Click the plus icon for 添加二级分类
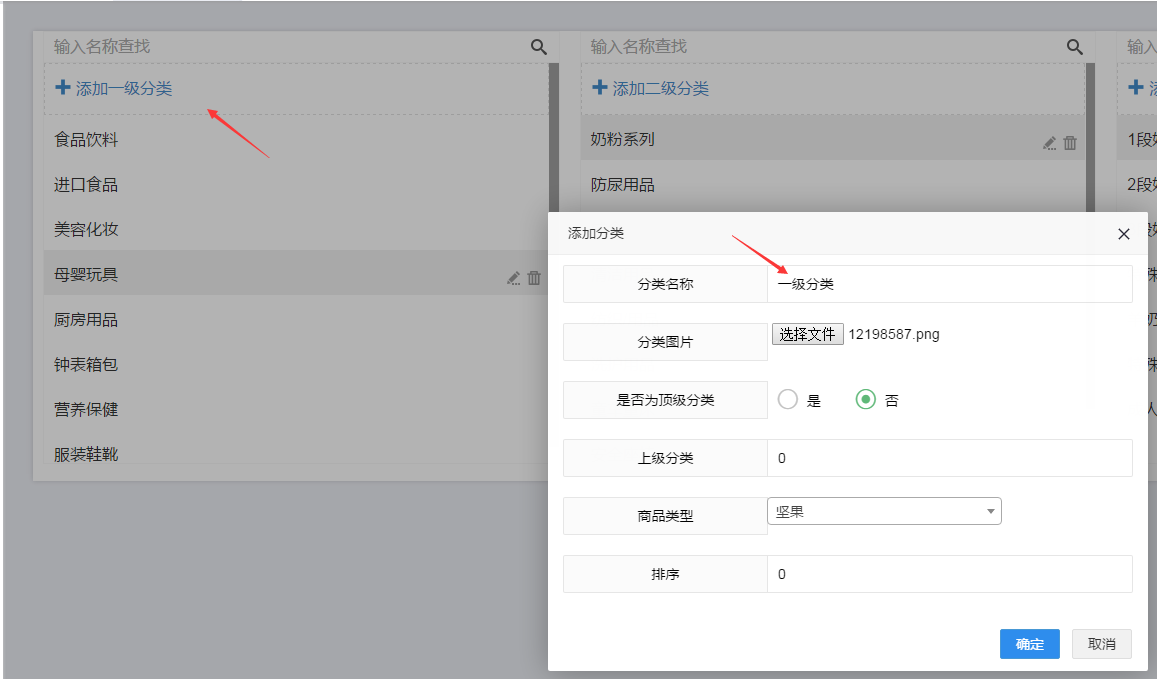This screenshot has height=679, width=1157. pos(600,88)
